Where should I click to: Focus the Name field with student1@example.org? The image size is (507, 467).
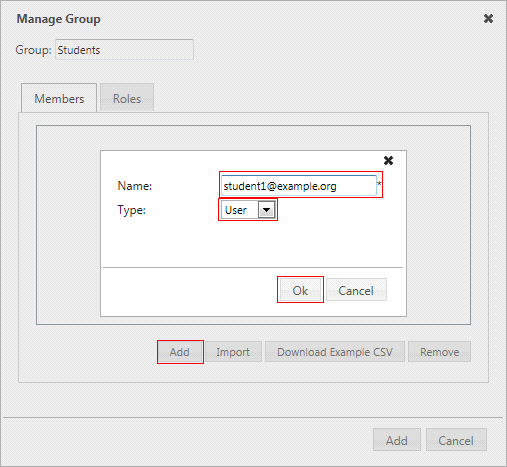tap(299, 186)
